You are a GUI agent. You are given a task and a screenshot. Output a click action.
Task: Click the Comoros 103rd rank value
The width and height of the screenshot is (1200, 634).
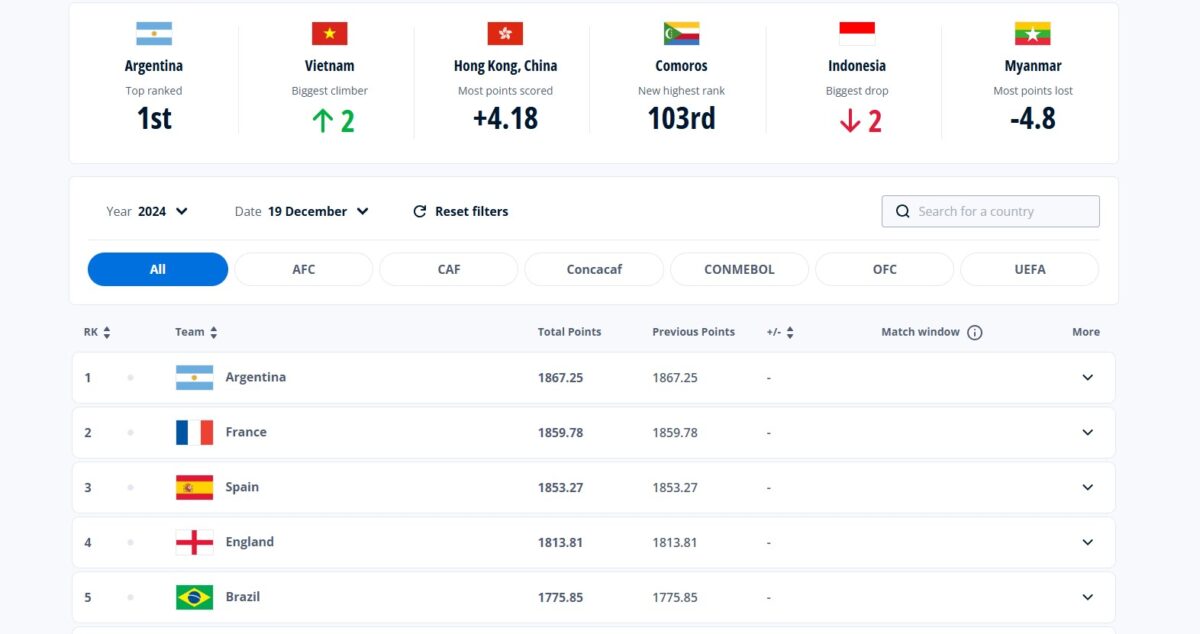[x=681, y=118]
